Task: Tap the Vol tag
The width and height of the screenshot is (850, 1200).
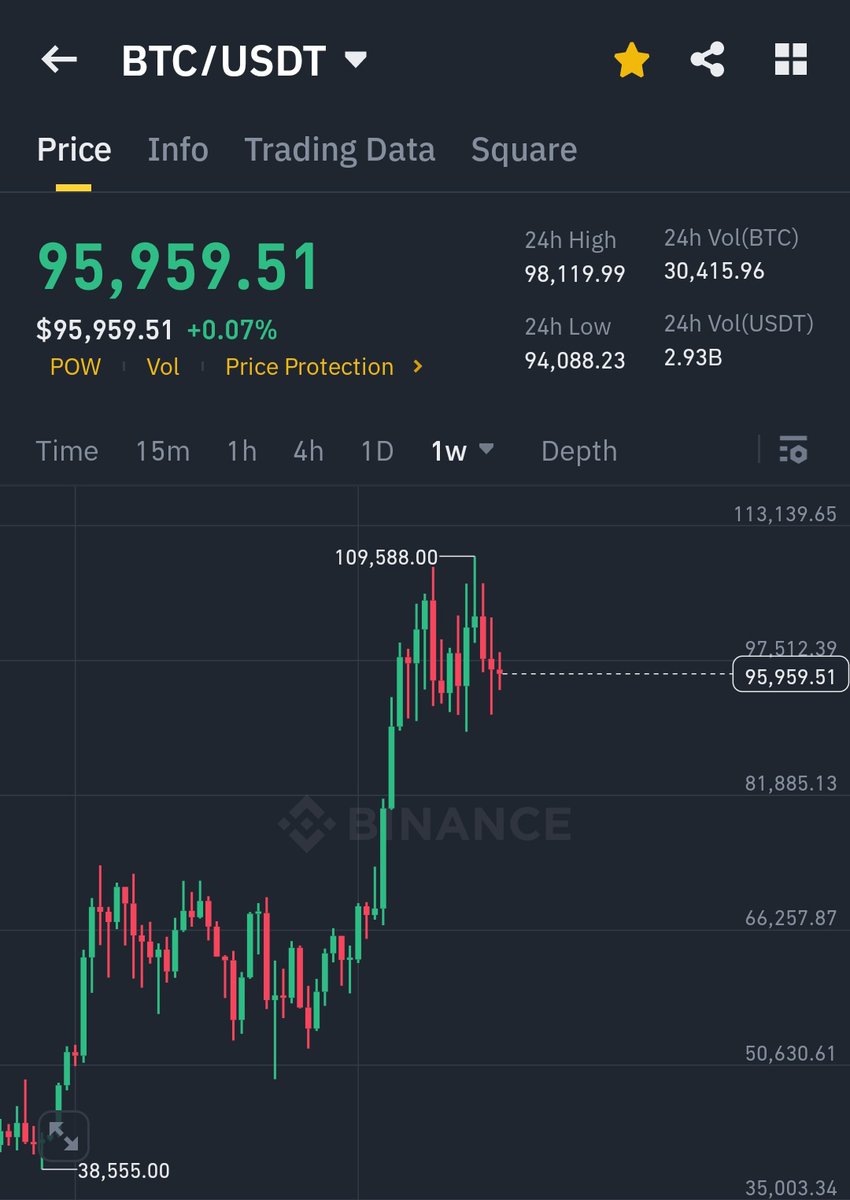Action: pos(163,367)
